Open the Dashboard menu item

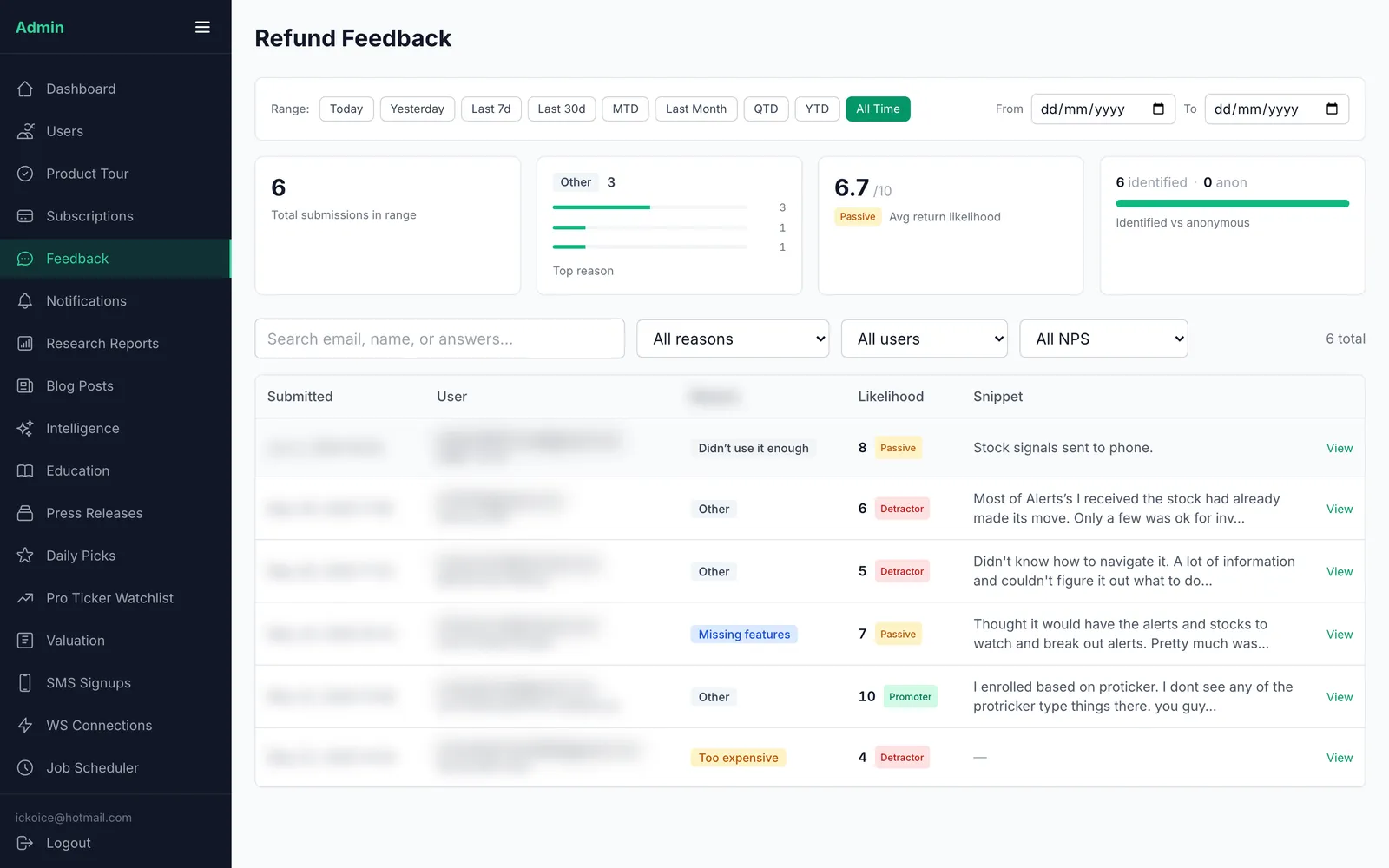[115, 89]
